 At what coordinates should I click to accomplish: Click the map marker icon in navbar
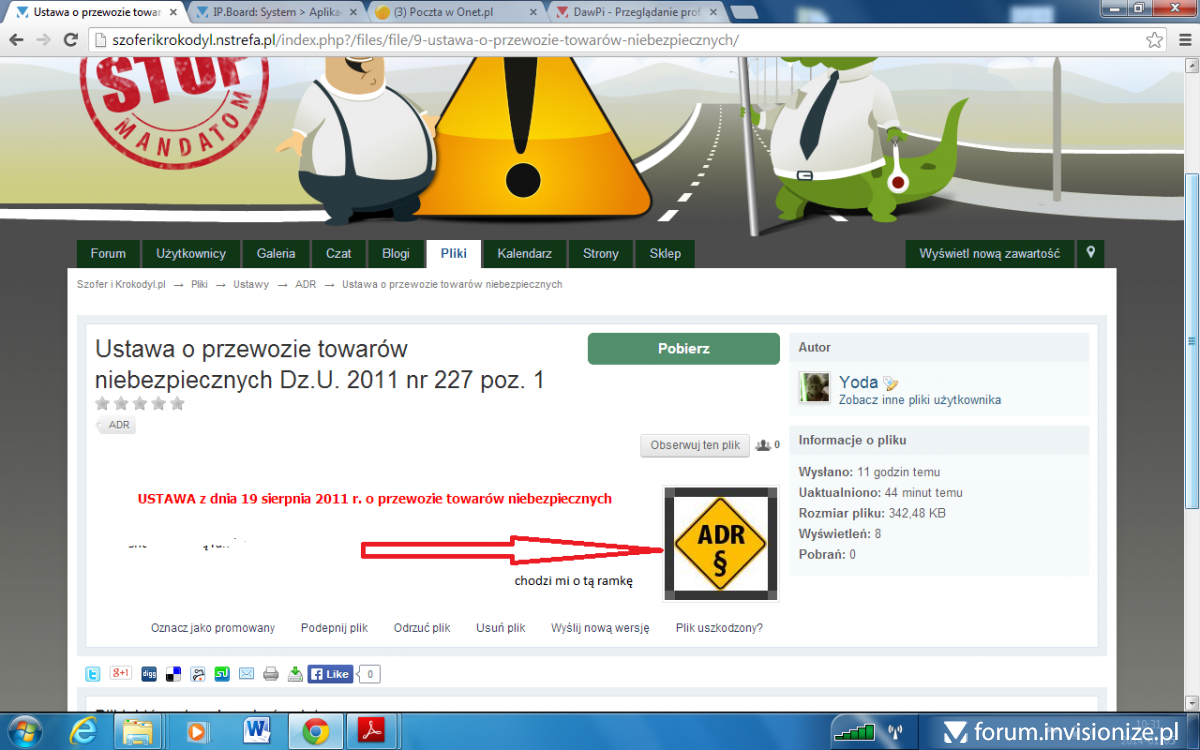[x=1090, y=253]
